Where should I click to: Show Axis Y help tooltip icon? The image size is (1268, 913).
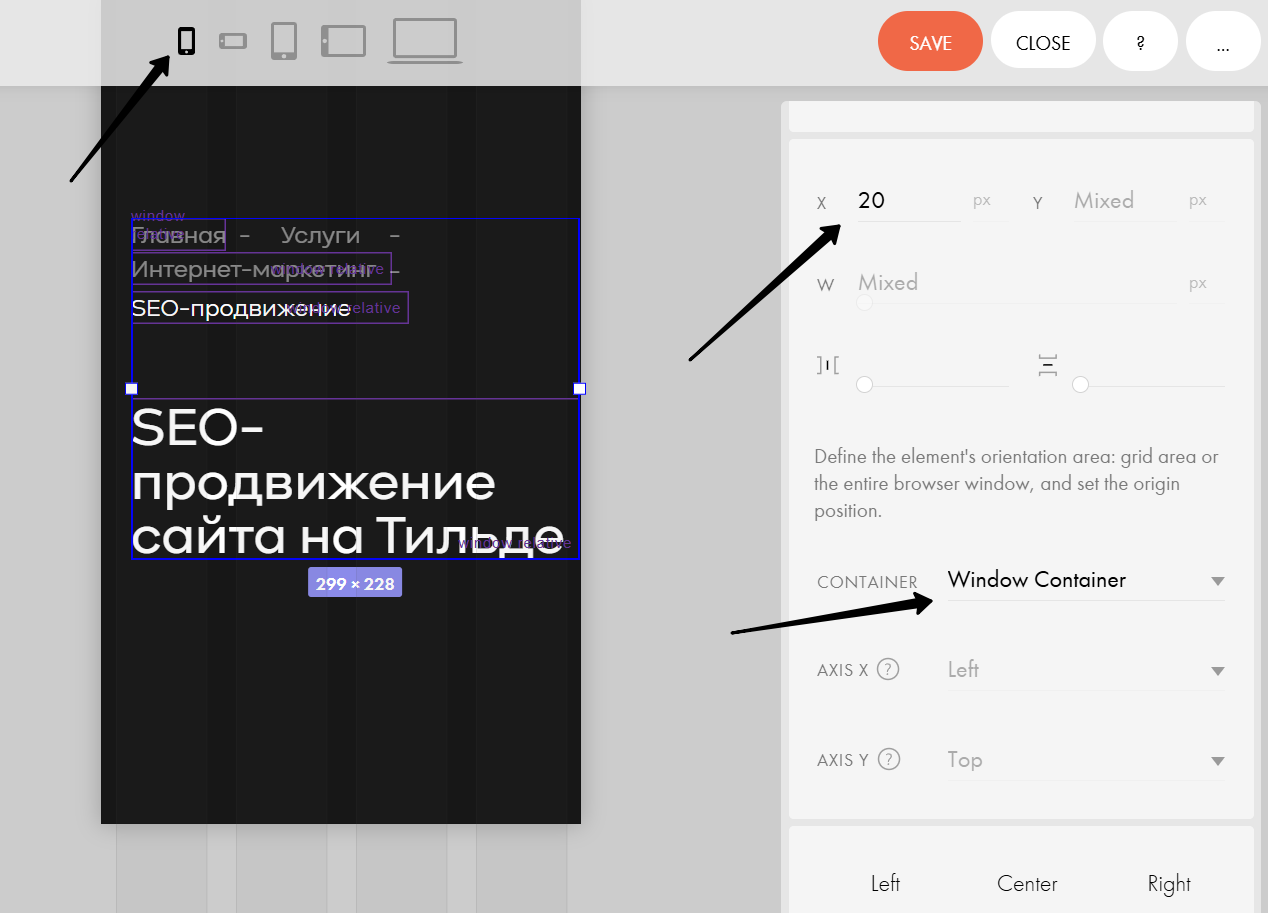point(889,759)
